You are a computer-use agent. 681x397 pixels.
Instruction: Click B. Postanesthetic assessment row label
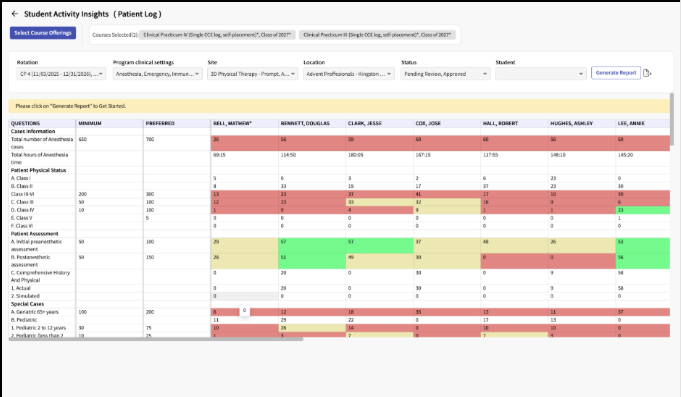[30, 261]
